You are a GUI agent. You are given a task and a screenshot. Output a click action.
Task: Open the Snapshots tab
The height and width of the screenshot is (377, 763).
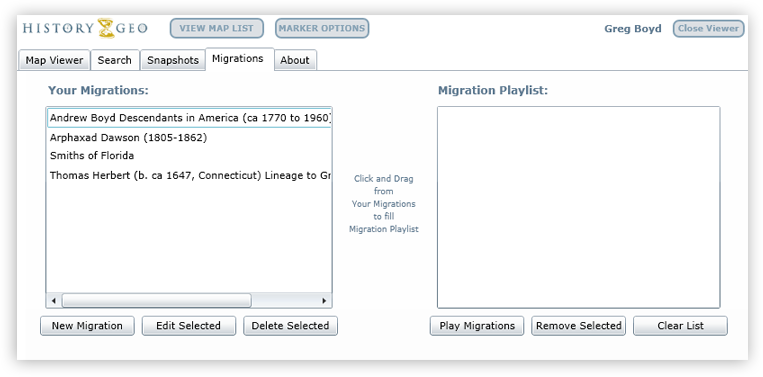pos(173,60)
